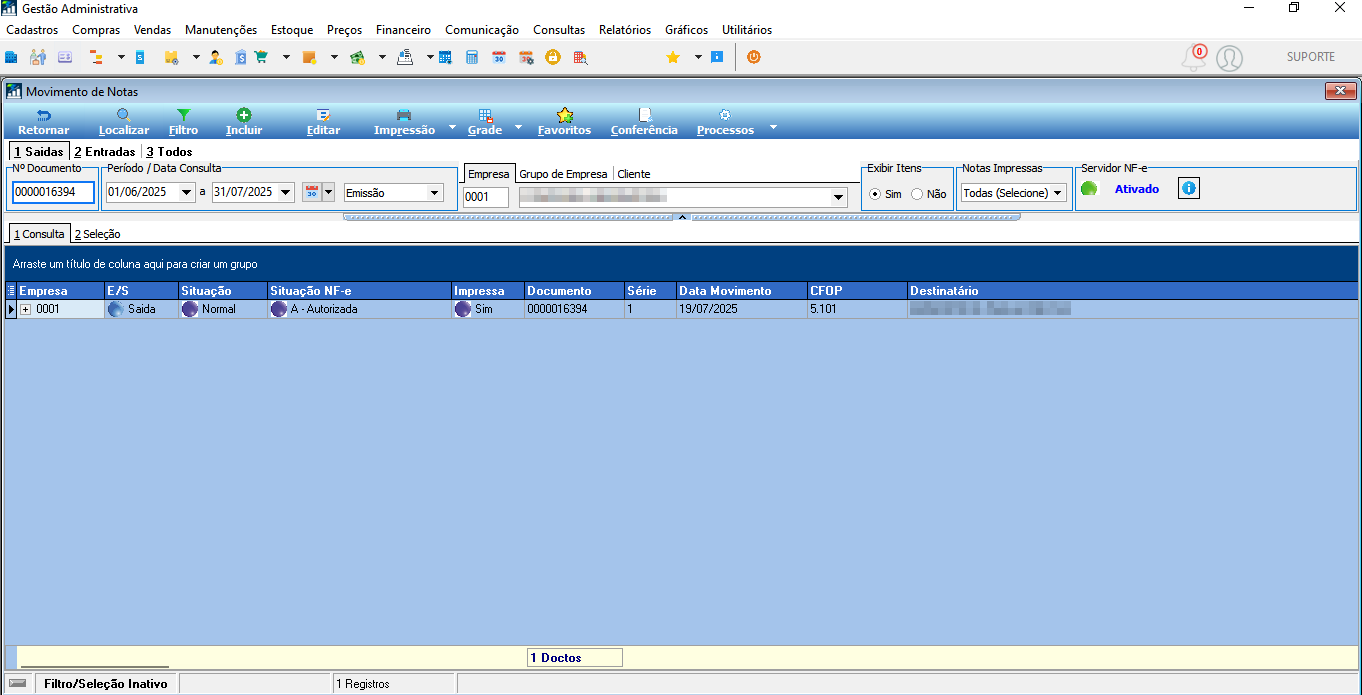Viewport: 1362px width, 695px height.
Task: Open the calculator icon in top toolbar
Action: click(472, 57)
